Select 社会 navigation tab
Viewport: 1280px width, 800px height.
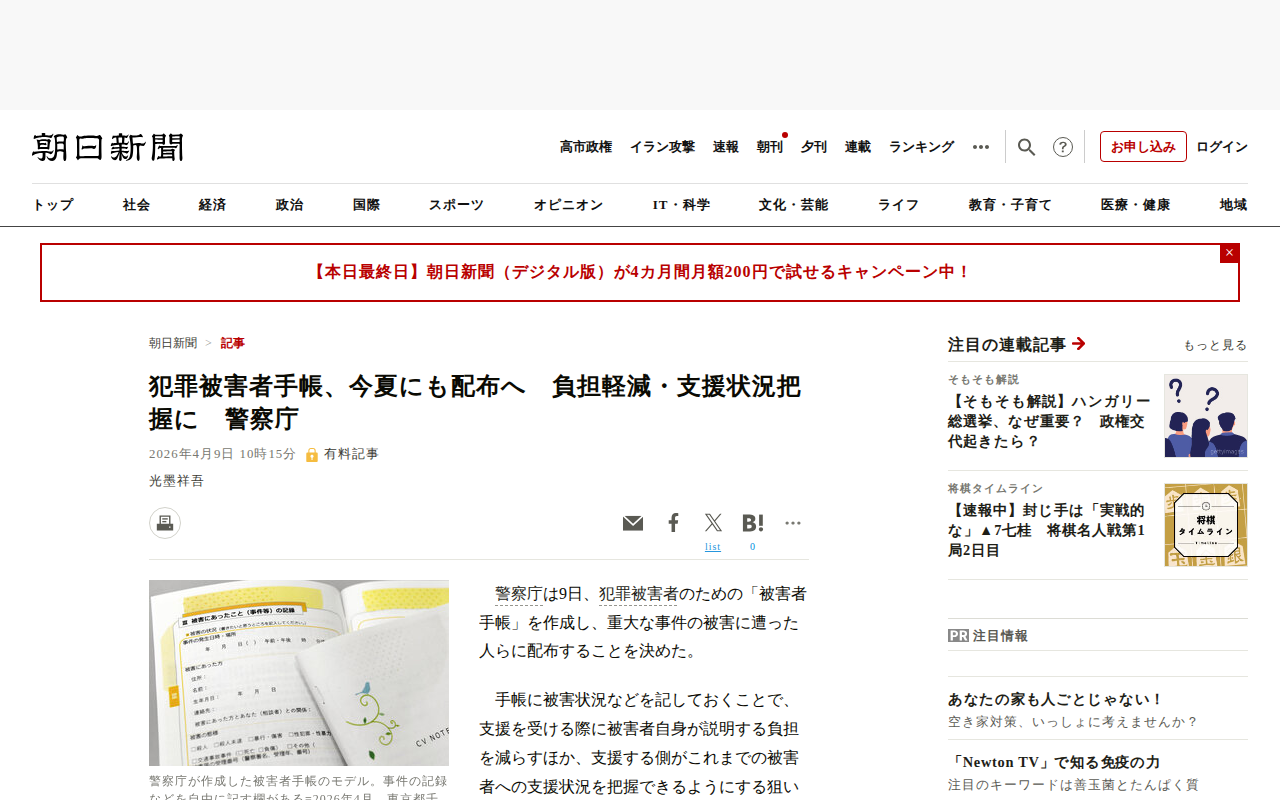click(136, 205)
